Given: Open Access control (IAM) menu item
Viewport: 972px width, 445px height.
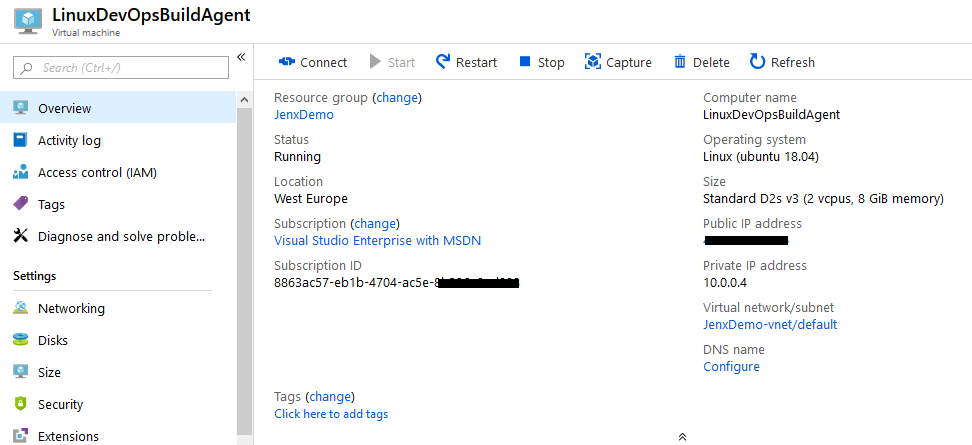Looking at the screenshot, I should click(118, 172).
